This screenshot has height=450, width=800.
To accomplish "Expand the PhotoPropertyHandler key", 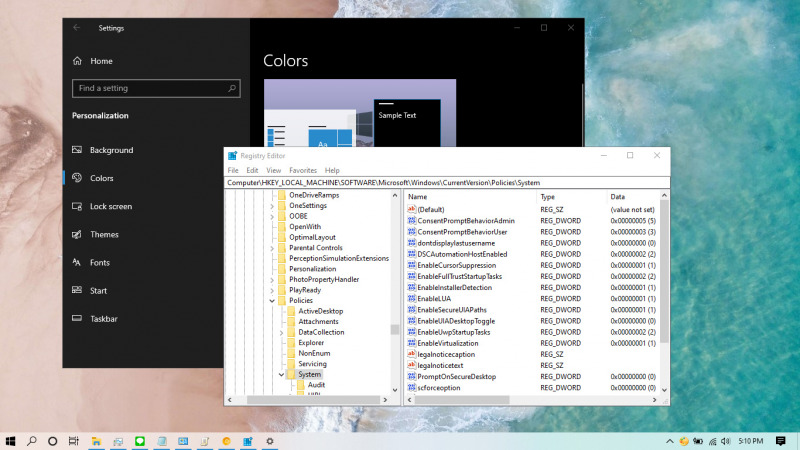I will click(272, 280).
